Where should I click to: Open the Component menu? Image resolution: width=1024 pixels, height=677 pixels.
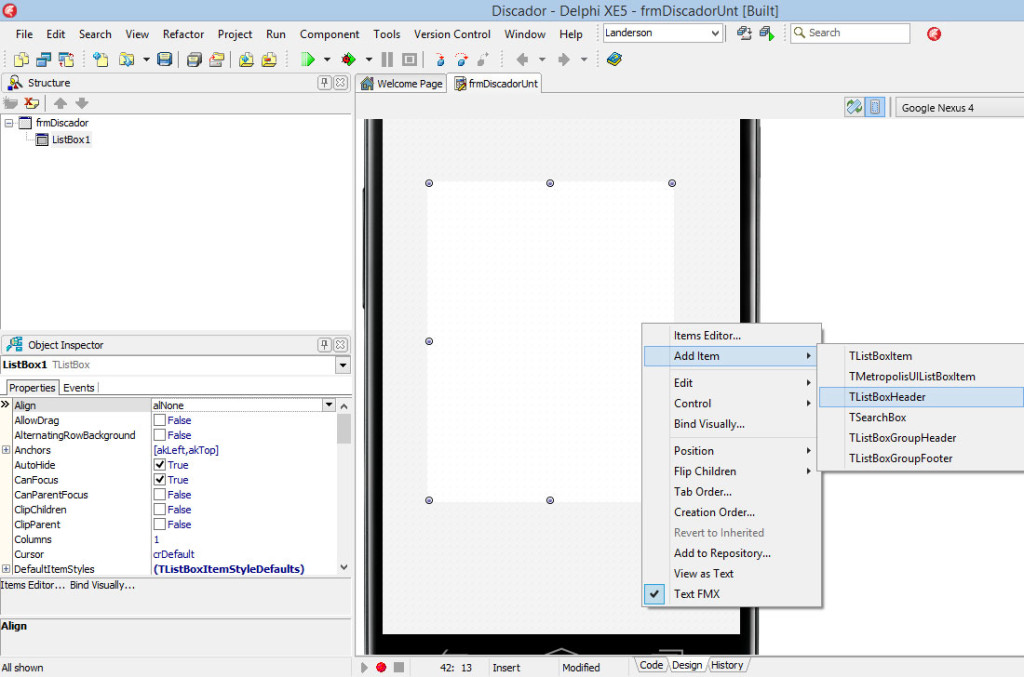(329, 34)
